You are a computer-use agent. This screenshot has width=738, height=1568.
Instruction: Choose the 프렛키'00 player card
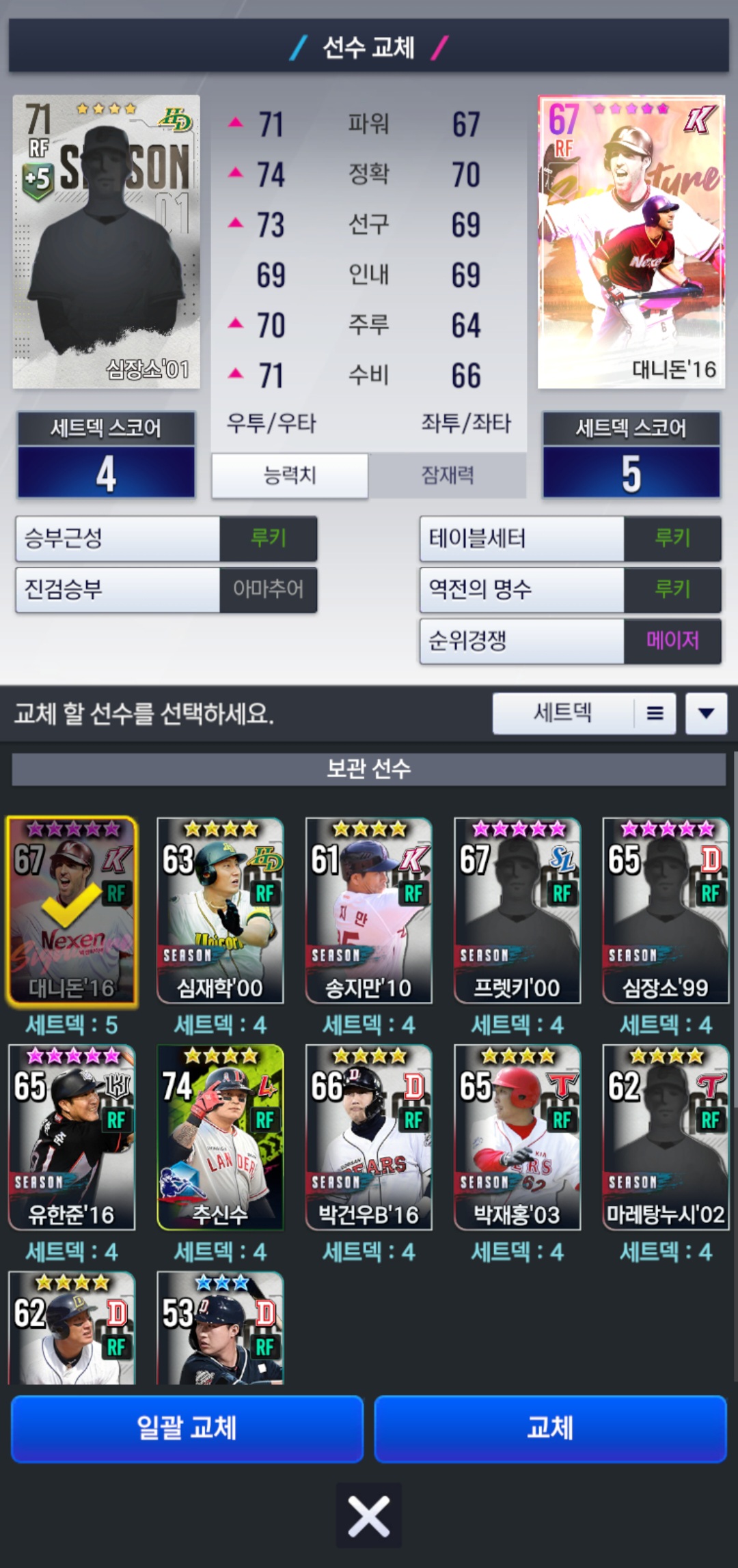click(517, 911)
